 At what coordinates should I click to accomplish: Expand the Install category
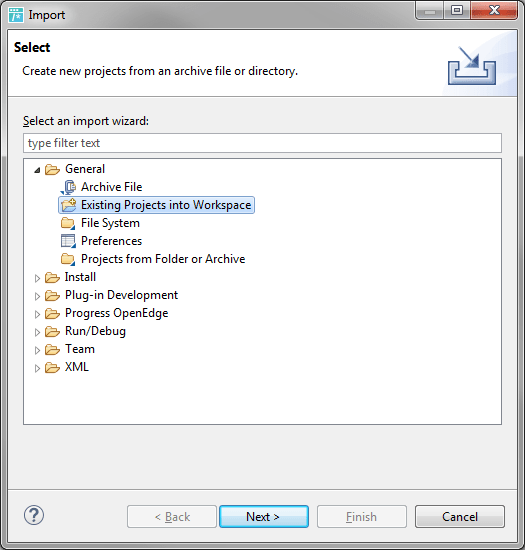coord(37,278)
